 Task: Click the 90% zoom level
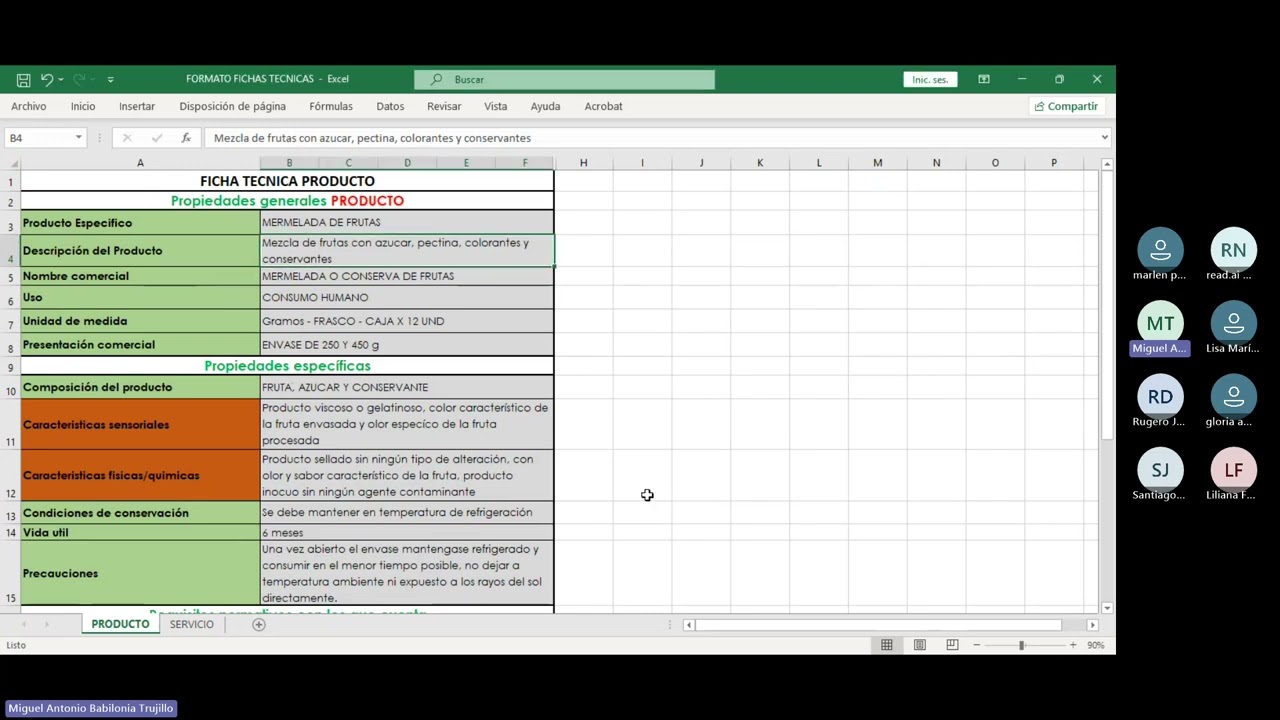(1095, 645)
